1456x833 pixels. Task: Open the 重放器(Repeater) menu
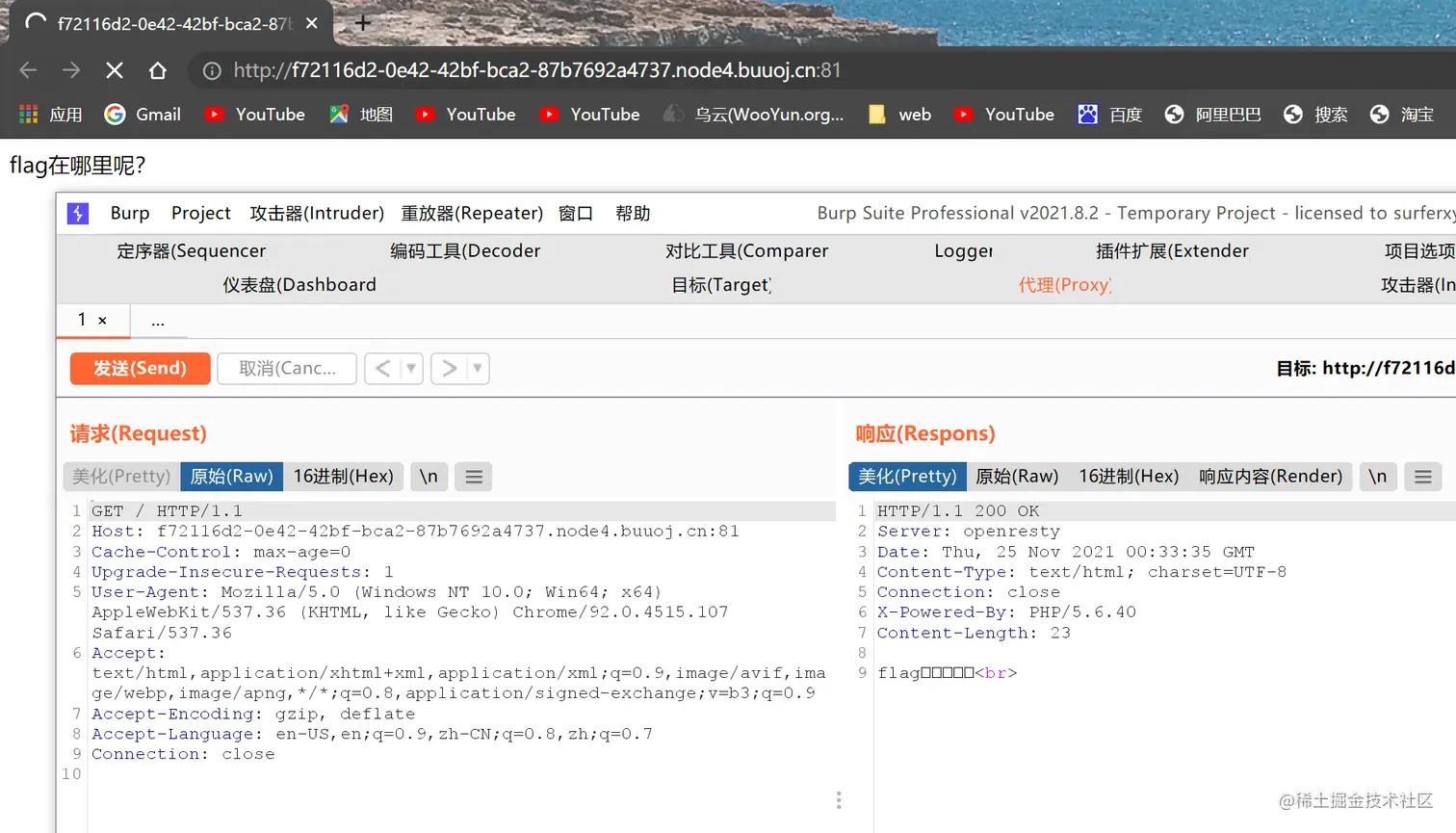coord(472,213)
